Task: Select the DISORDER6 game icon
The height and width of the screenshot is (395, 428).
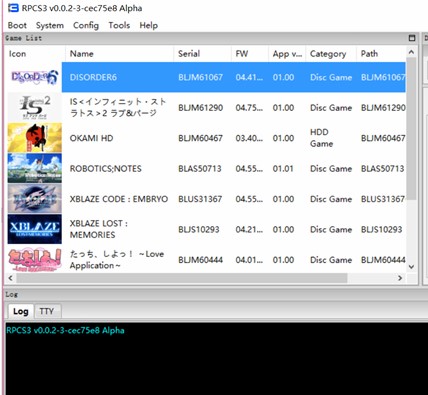Action: pos(35,77)
